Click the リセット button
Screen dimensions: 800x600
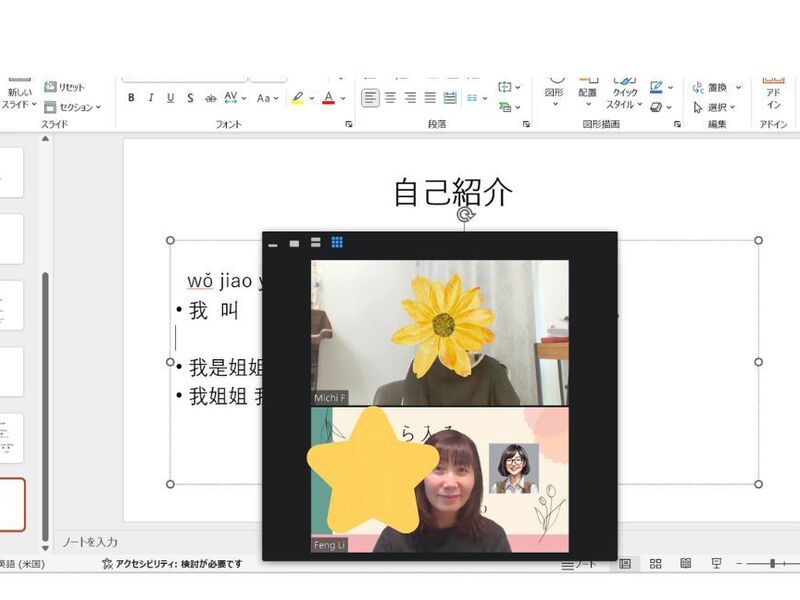(x=65, y=87)
